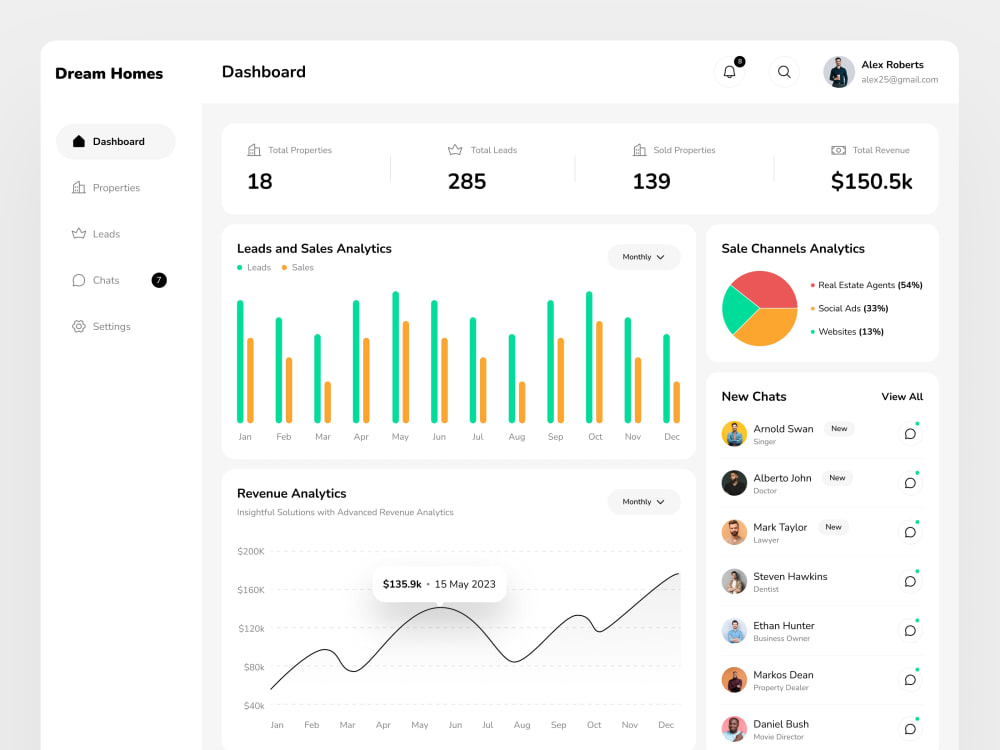
Task: Click the Properties building icon in sidebar
Action: pyautogui.click(x=78, y=188)
